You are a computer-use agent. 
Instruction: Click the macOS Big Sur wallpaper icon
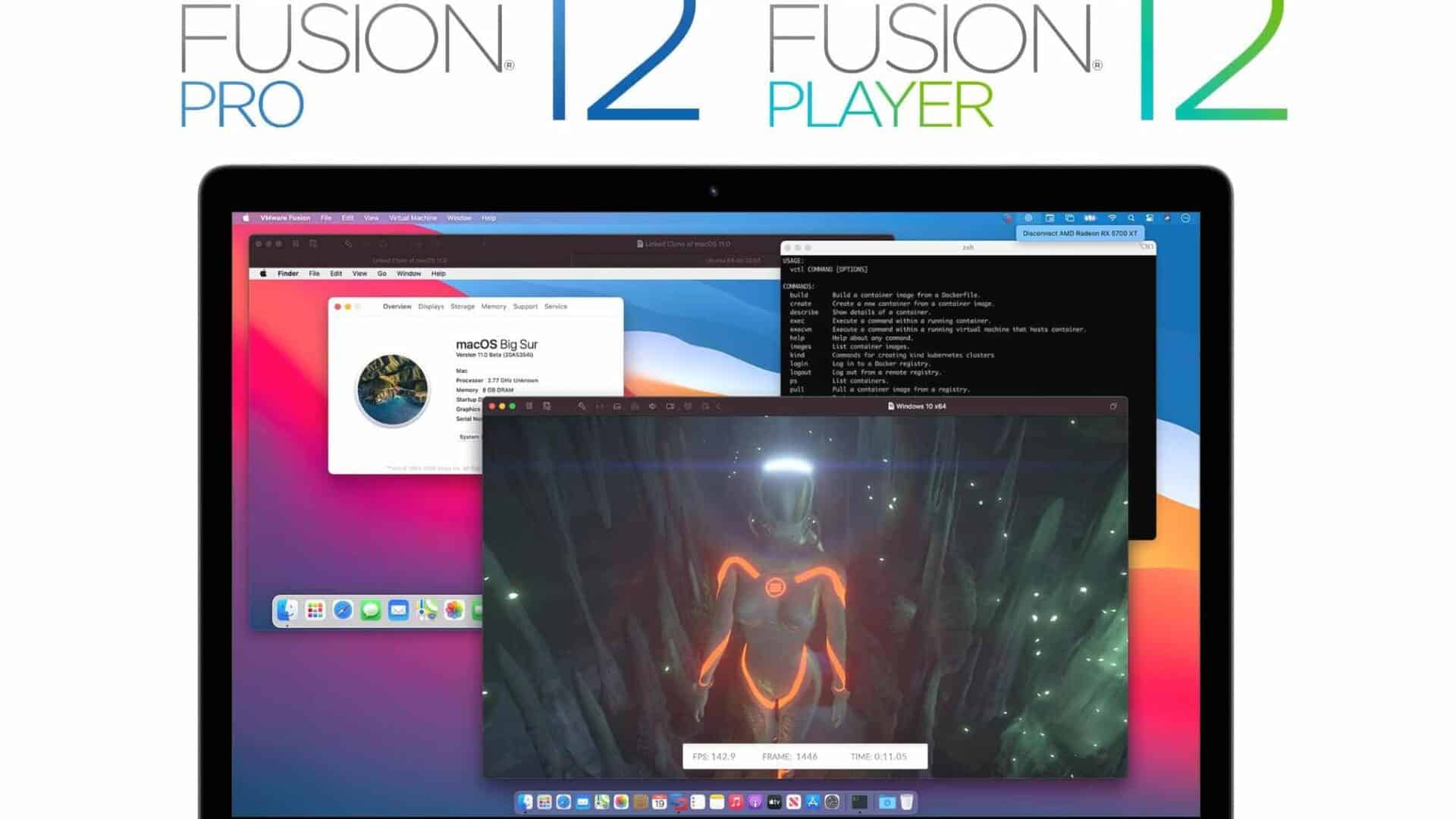click(x=392, y=390)
